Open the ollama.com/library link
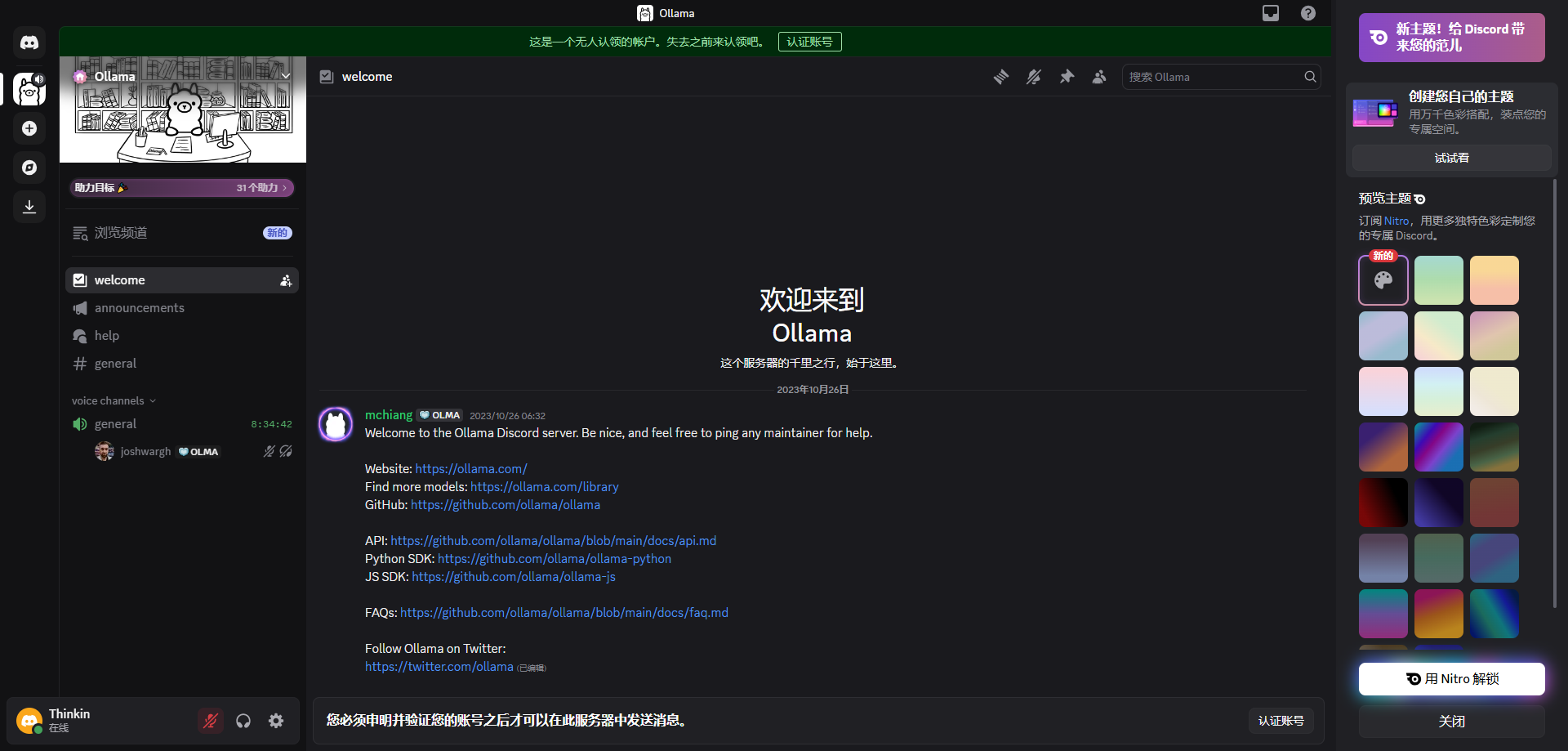Image resolution: width=1568 pixels, height=751 pixels. coord(544,487)
